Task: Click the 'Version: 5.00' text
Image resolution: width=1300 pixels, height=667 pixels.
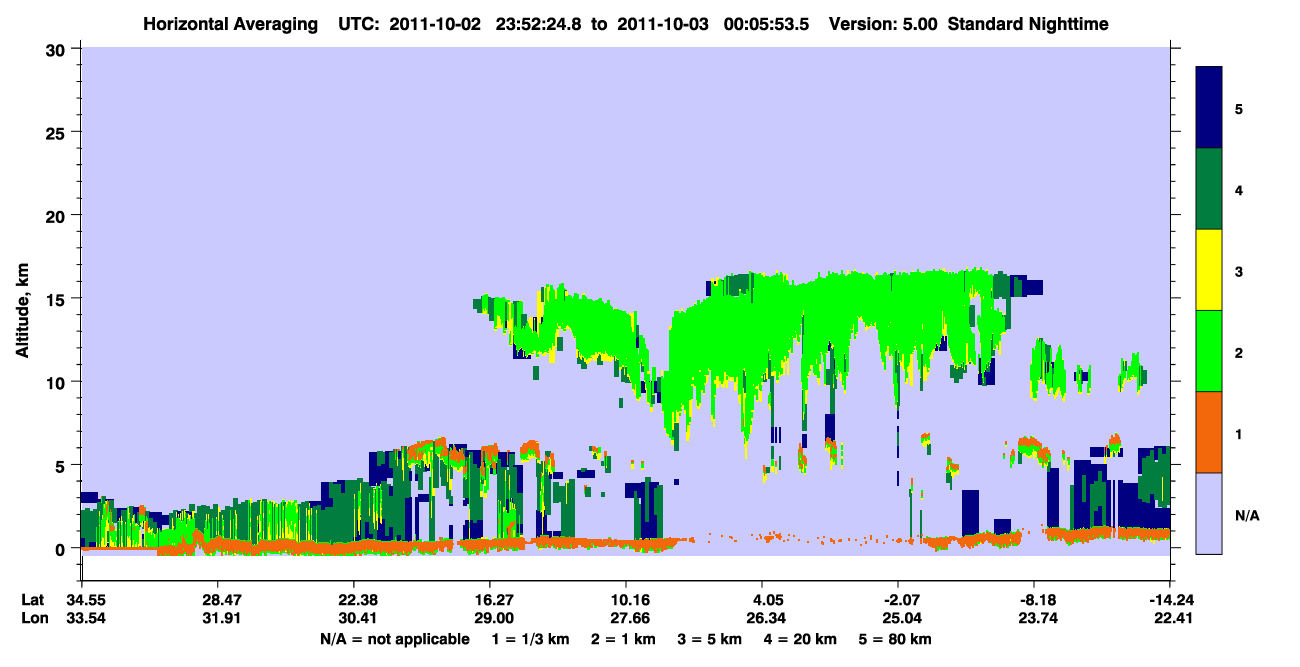Action: click(x=881, y=23)
